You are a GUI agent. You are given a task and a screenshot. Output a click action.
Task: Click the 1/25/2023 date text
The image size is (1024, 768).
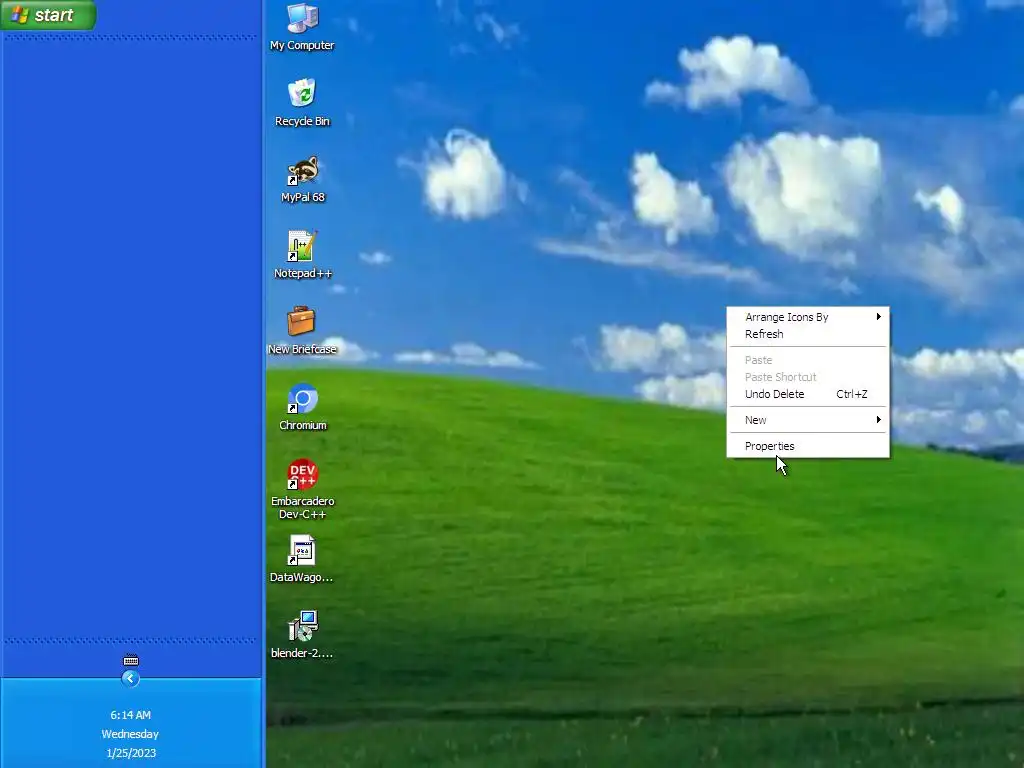[x=131, y=753]
